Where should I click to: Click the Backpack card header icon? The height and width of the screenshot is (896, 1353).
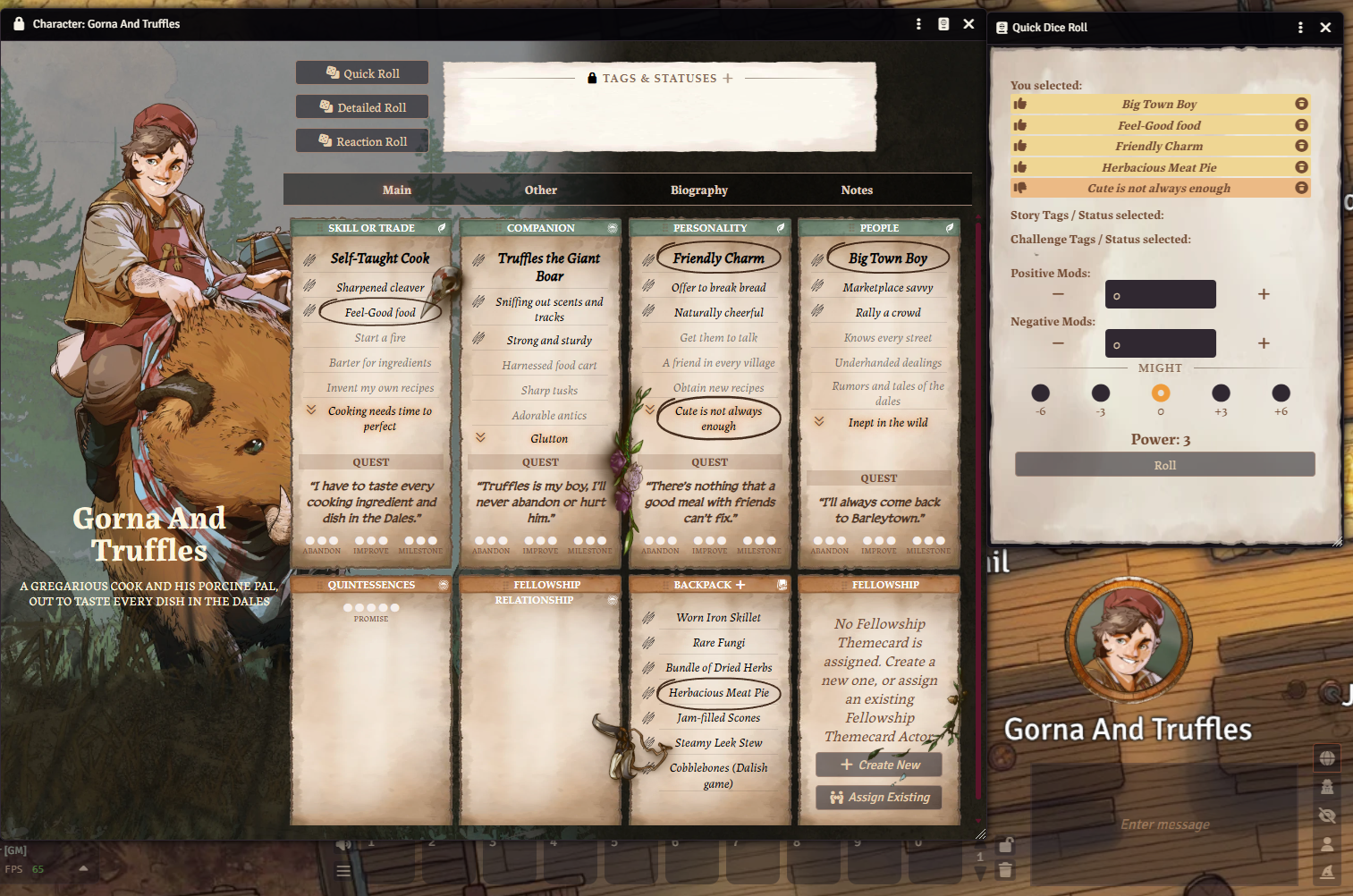click(x=782, y=585)
